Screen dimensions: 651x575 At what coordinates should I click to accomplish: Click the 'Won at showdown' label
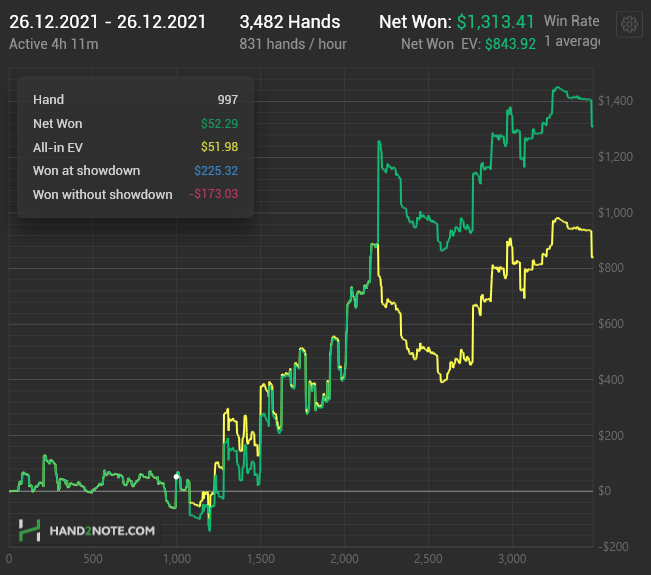pos(86,171)
